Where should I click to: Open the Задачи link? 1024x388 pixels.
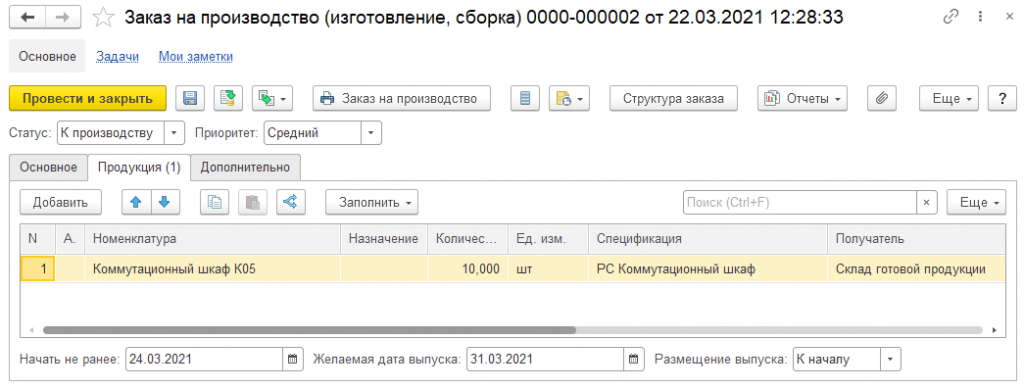[118, 57]
